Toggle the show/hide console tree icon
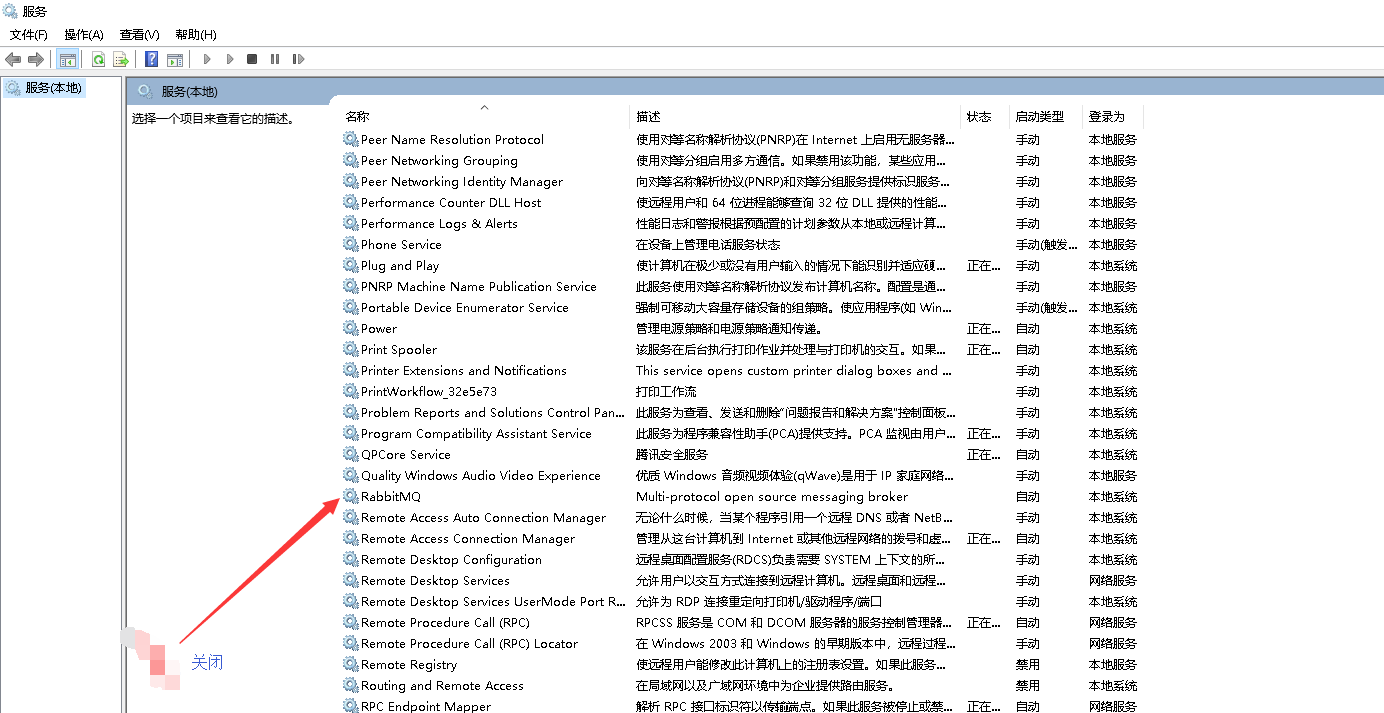Viewport: 1384px width, 713px height. 68,59
